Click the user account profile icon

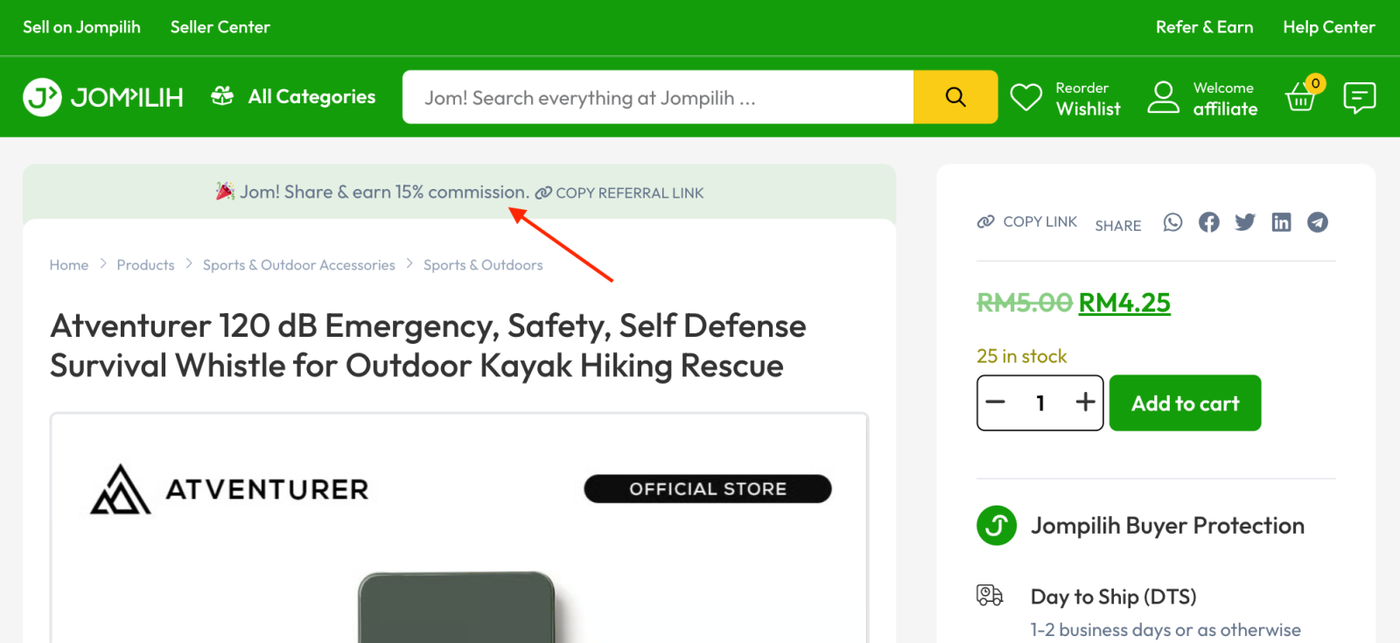pyautogui.click(x=1163, y=97)
